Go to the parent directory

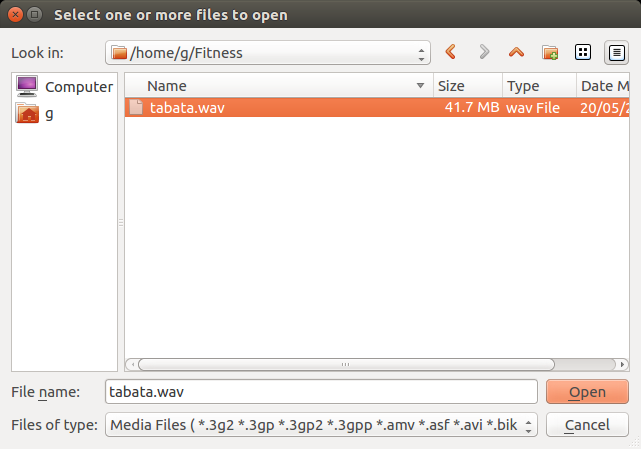516,52
